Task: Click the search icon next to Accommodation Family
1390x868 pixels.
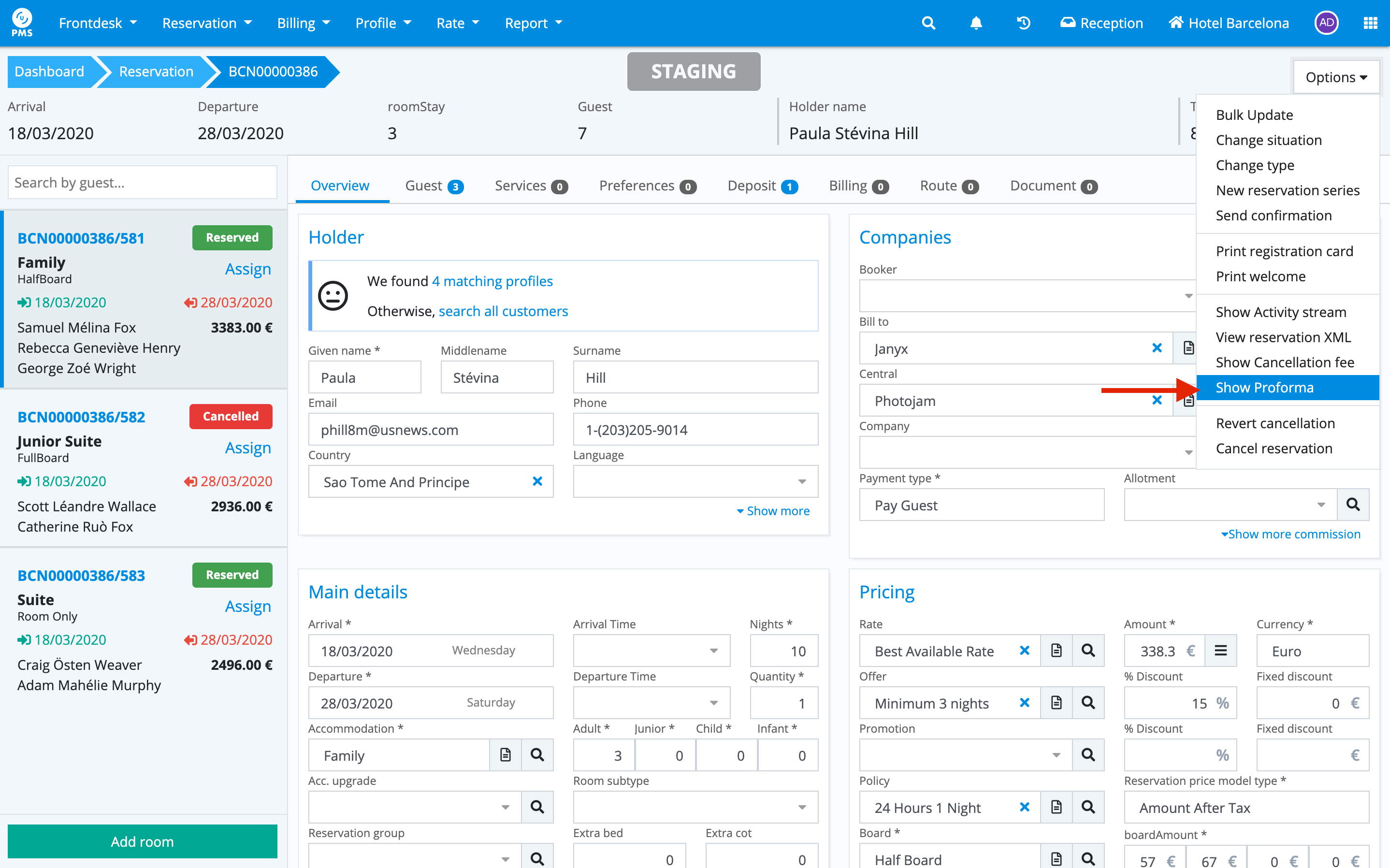Action: tap(537, 755)
